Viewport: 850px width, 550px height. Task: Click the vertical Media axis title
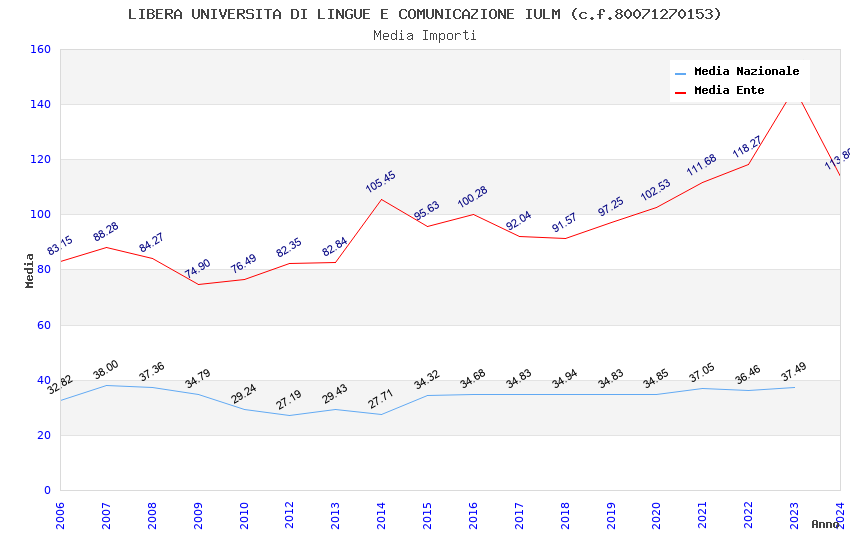[x=29, y=270]
